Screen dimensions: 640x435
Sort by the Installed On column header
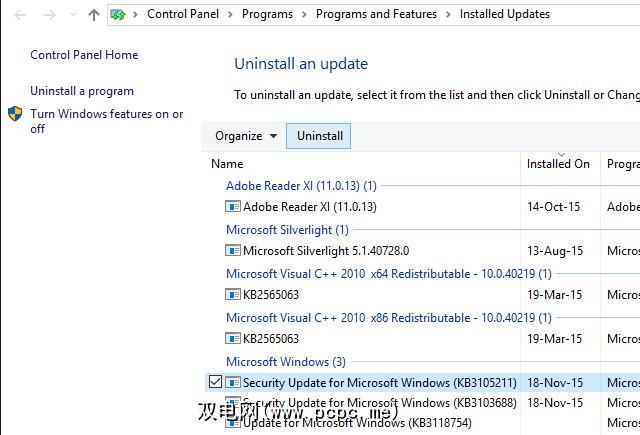(x=558, y=164)
